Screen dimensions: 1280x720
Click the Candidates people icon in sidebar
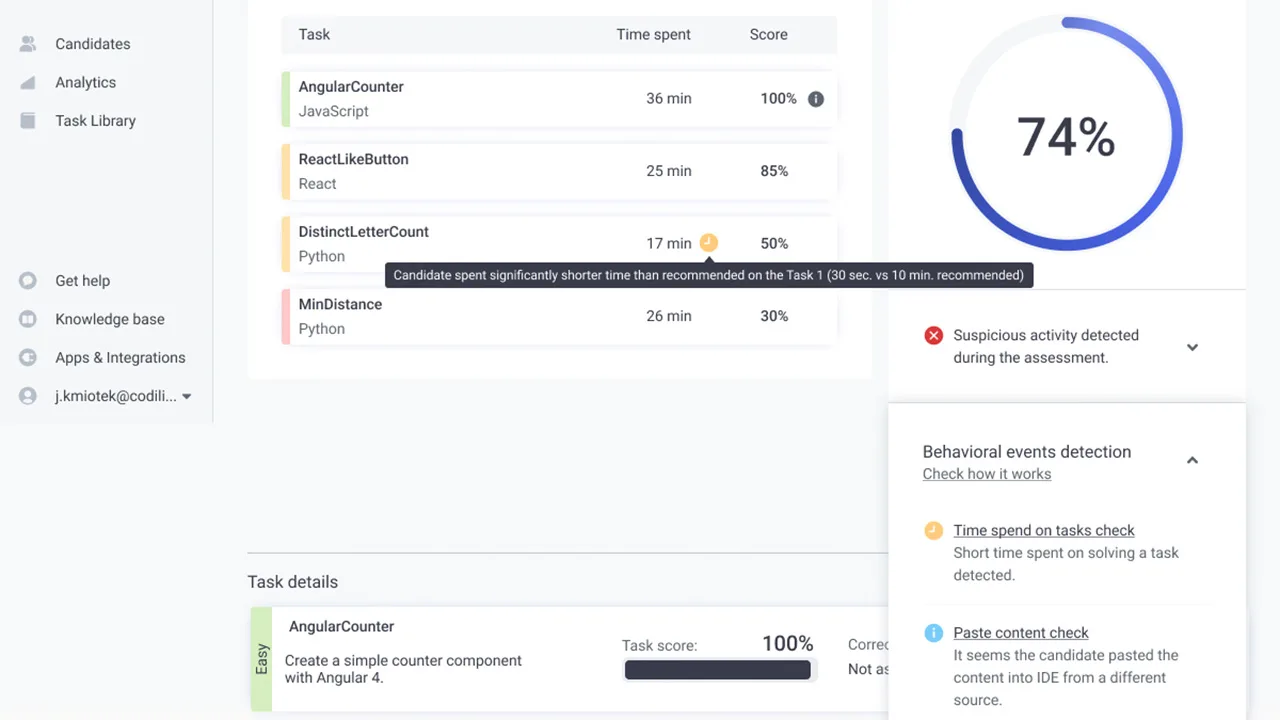(x=28, y=44)
